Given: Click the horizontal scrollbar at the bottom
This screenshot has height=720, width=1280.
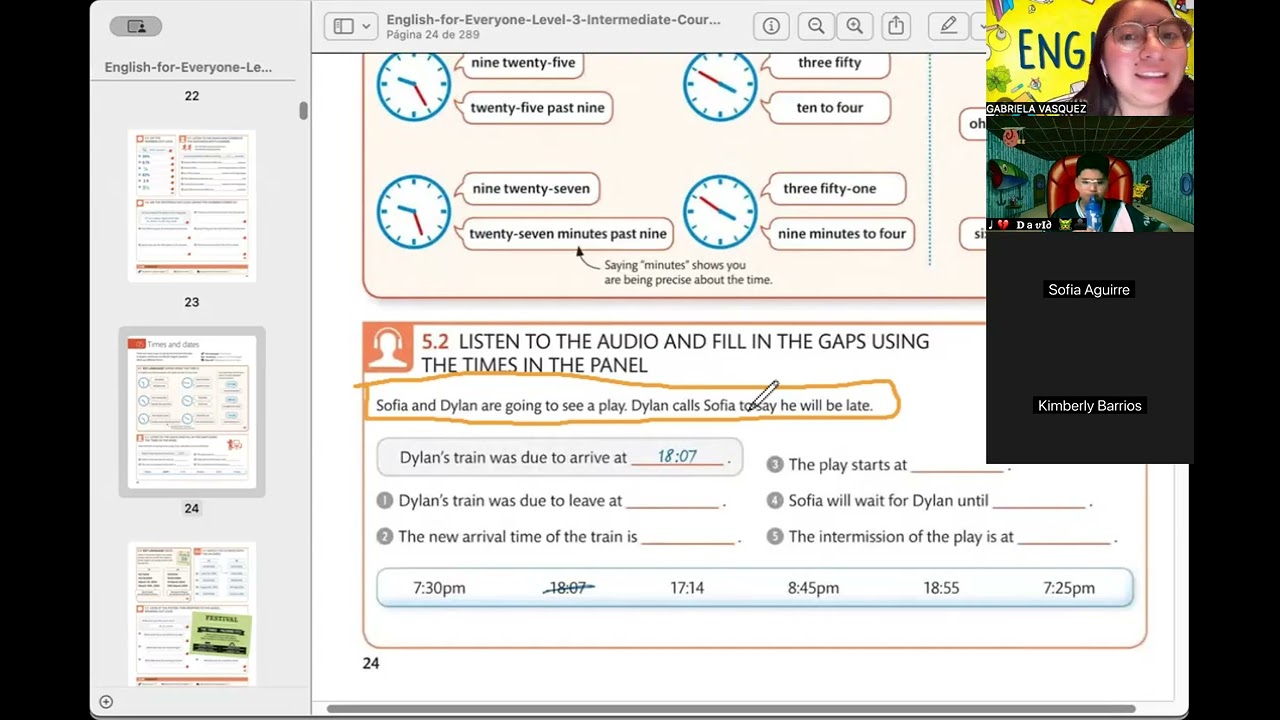Looking at the screenshot, I should 730,709.
